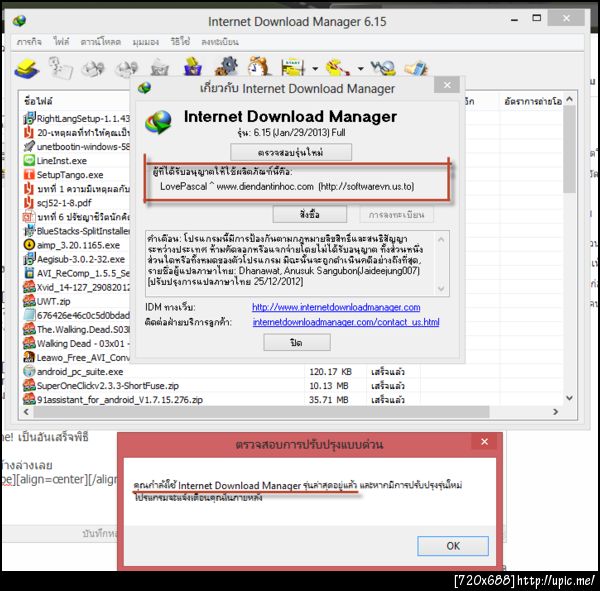600x591 pixels.
Task: Click the ตรวจสอบรุ่นใหม่ check-for-updates button
Action: click(x=291, y=152)
